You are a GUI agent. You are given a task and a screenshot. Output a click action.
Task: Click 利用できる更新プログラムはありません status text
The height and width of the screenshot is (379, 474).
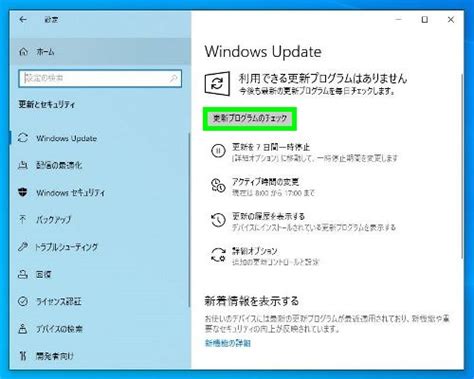[323, 78]
